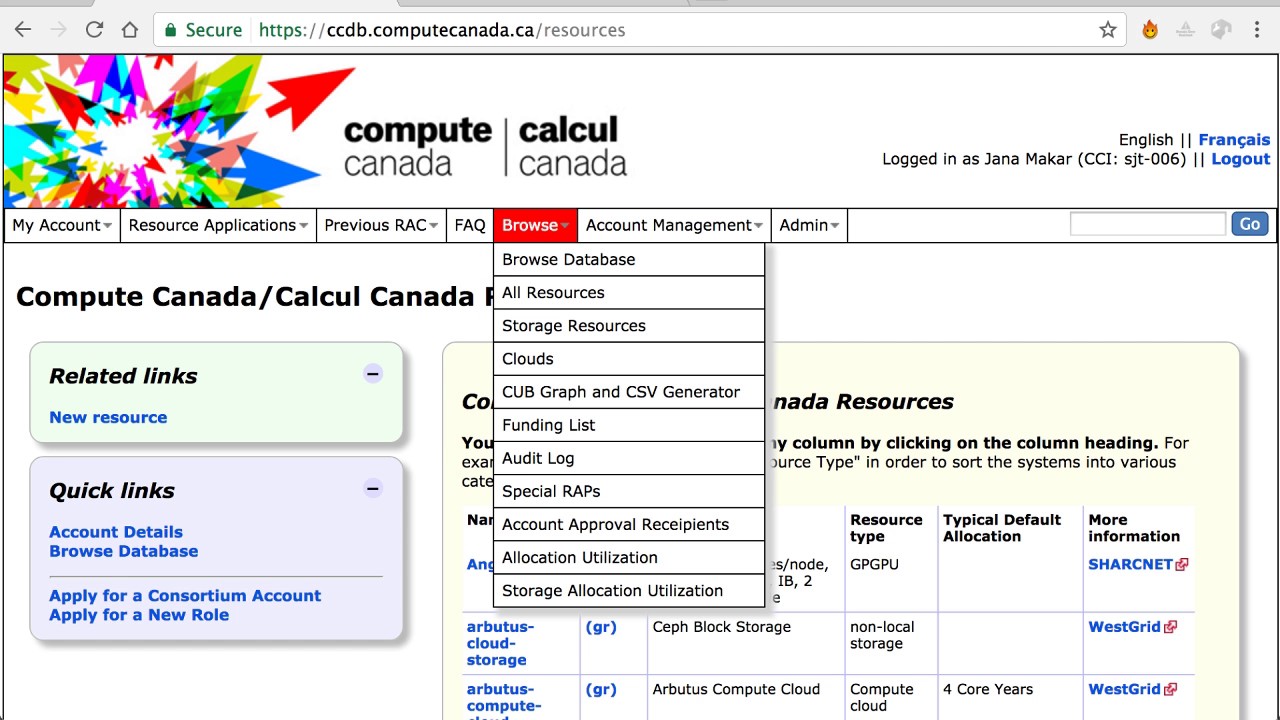Open Resource Applications dropdown menu
Screen dimensions: 1280x720
coord(218,225)
